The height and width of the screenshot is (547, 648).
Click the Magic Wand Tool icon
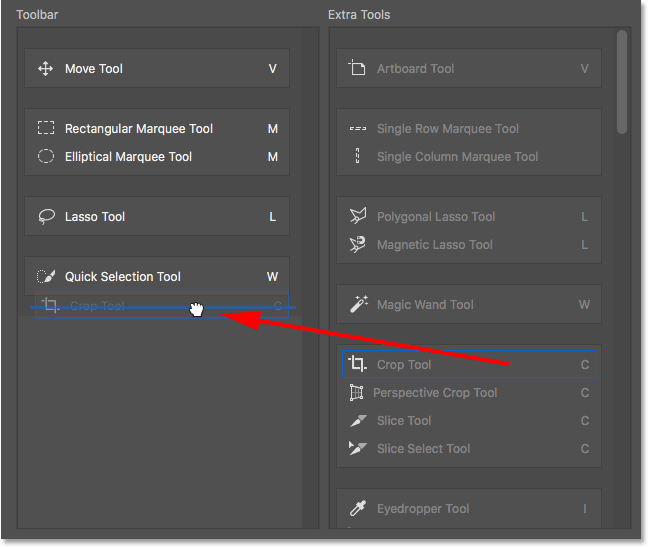click(x=359, y=304)
